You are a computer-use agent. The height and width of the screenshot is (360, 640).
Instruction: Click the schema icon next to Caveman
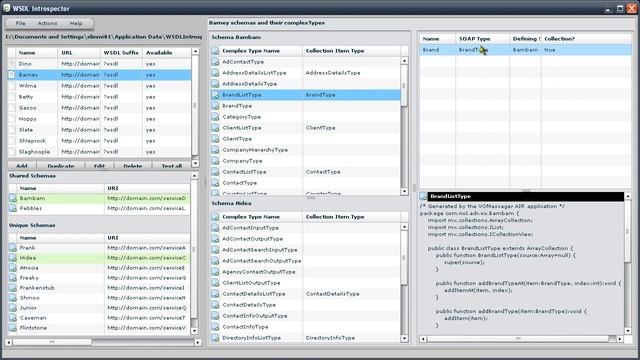click(13, 318)
